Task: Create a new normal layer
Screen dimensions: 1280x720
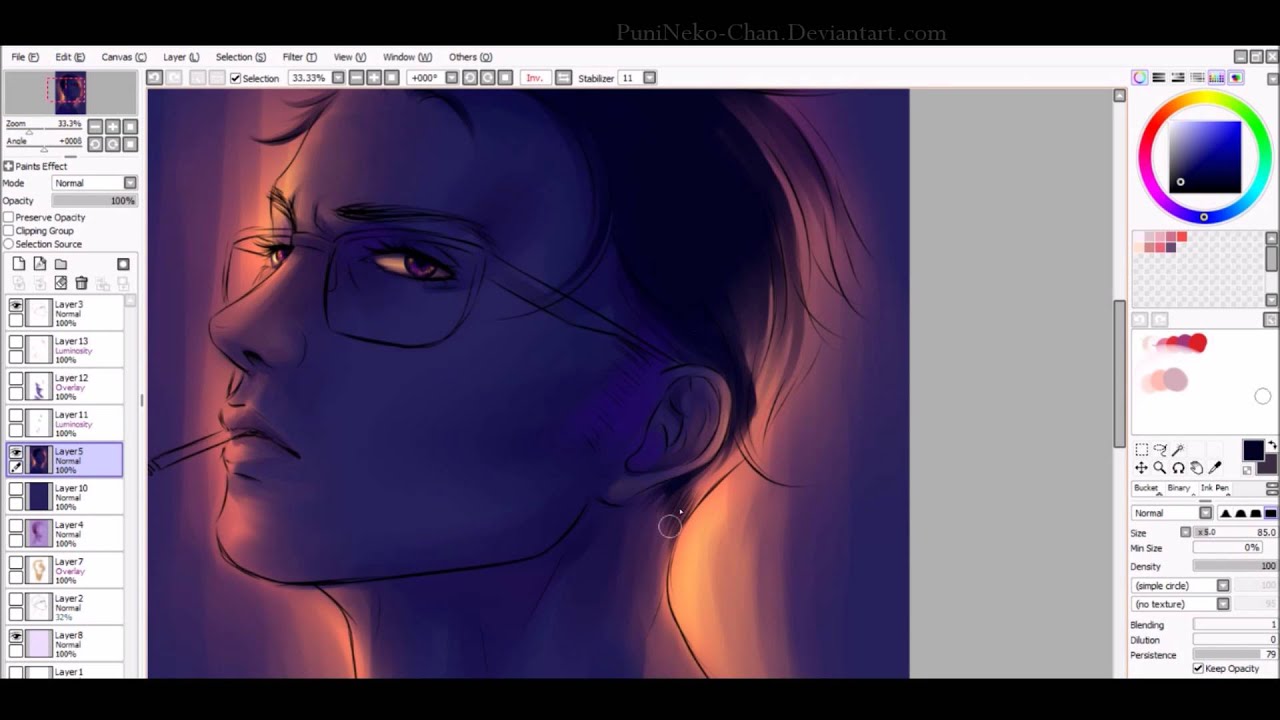Action: pyautogui.click(x=19, y=264)
